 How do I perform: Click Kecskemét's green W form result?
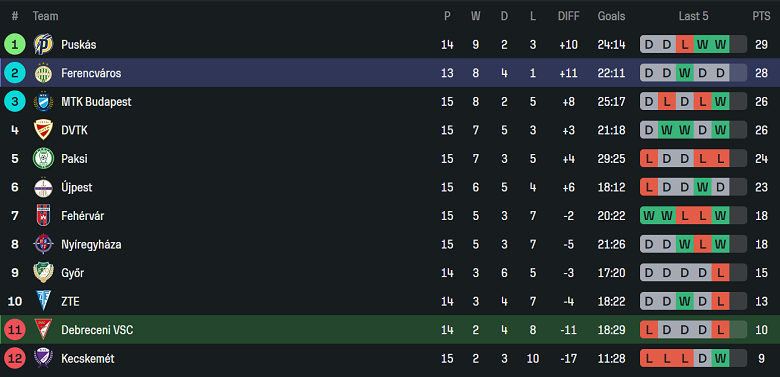point(720,359)
